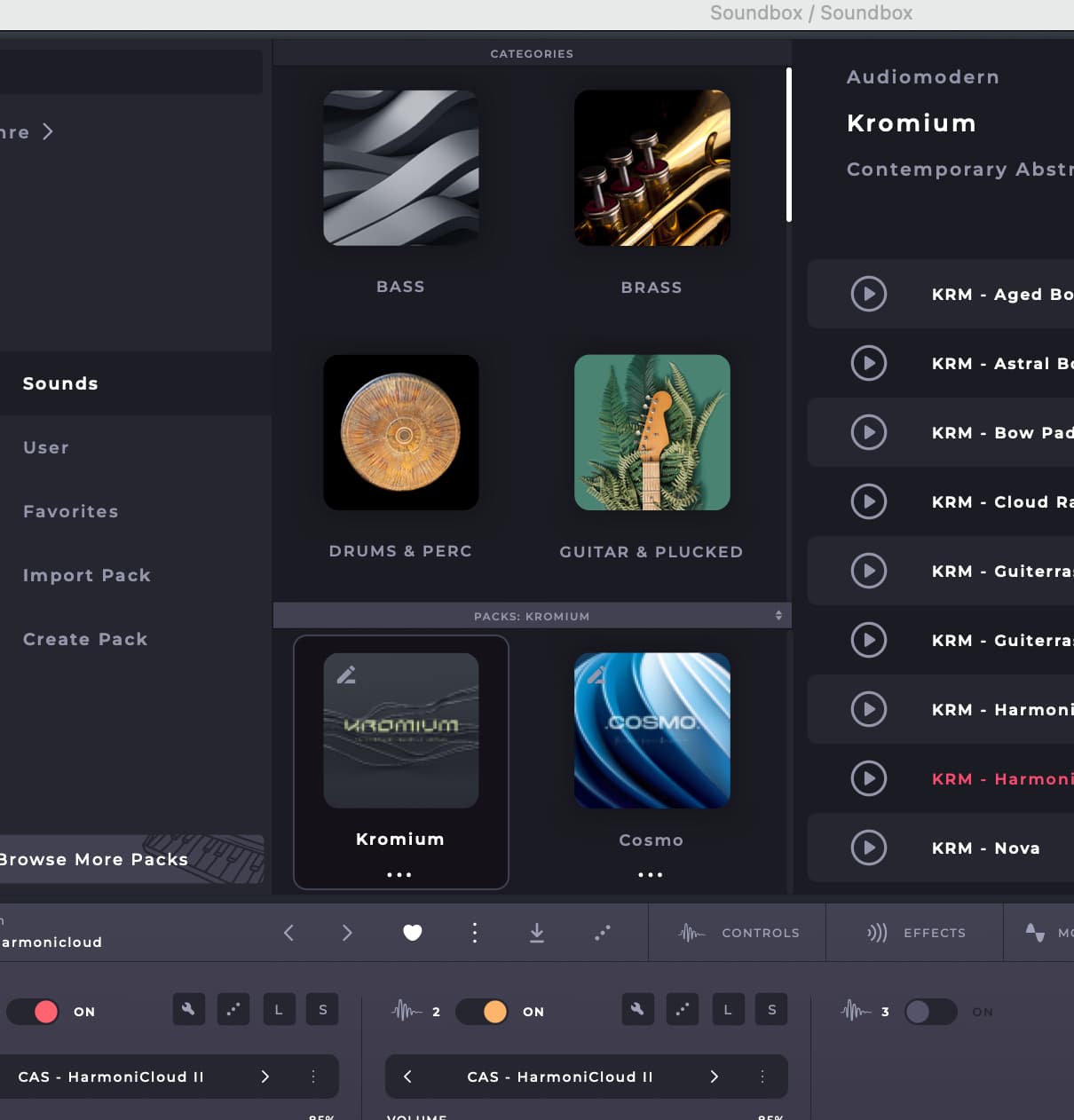Click the Browse More Packs button
The image size is (1074, 1120).
[131, 859]
